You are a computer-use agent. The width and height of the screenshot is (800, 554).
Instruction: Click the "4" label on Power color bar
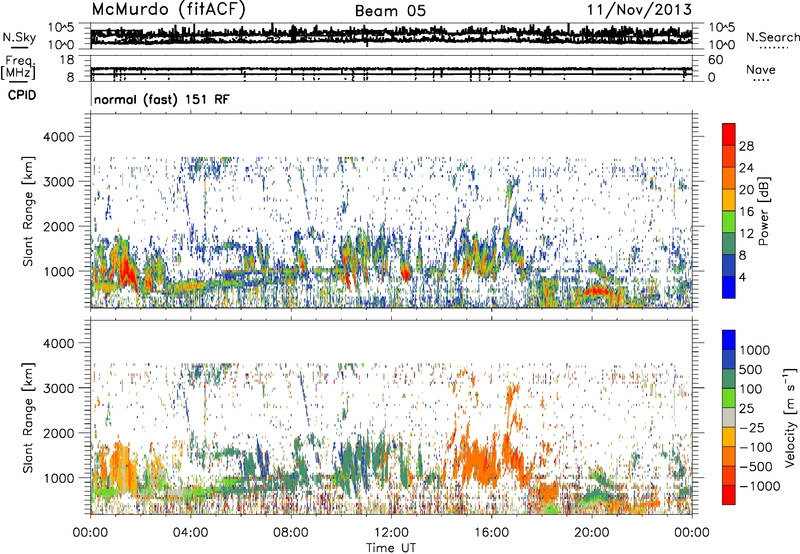743,277
